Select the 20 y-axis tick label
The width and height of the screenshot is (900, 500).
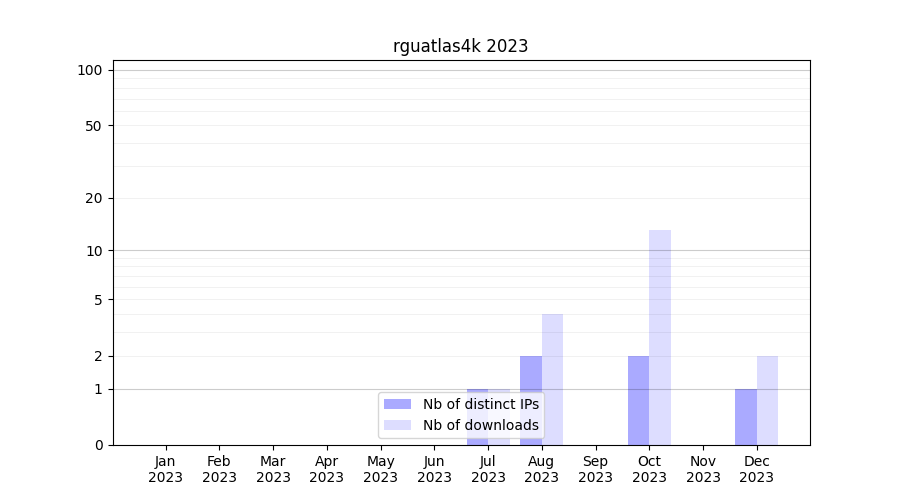pyautogui.click(x=94, y=198)
